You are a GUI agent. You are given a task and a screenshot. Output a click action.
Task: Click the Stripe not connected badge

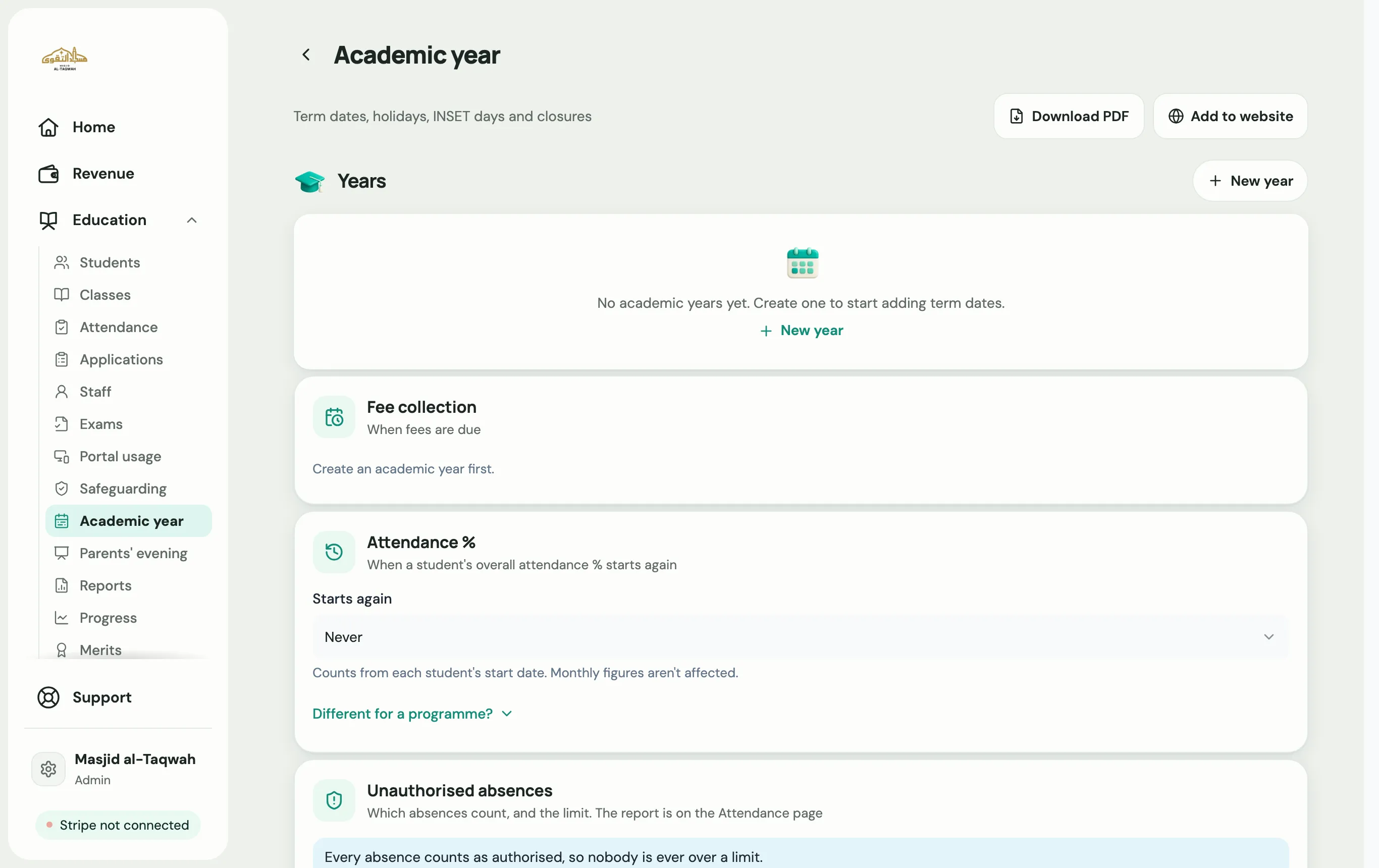coord(118,825)
